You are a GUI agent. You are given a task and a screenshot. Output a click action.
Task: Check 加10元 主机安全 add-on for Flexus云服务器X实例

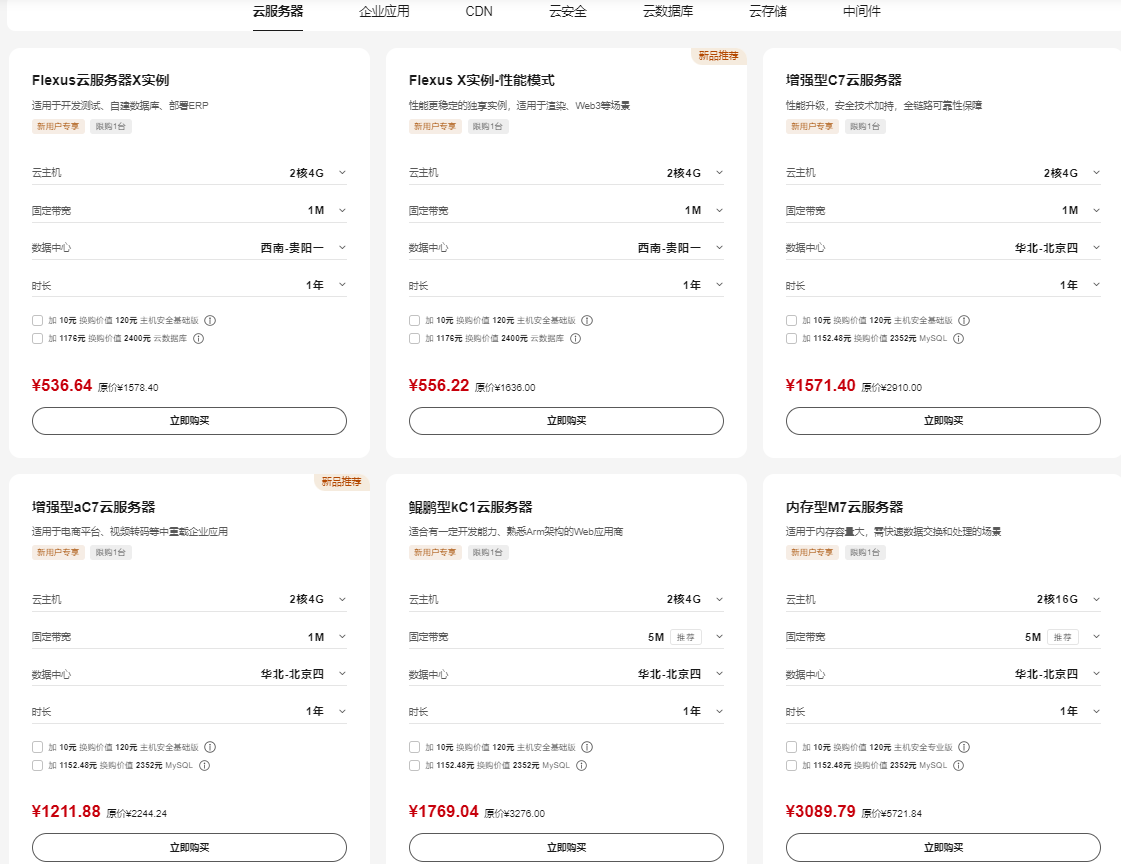tap(37, 320)
